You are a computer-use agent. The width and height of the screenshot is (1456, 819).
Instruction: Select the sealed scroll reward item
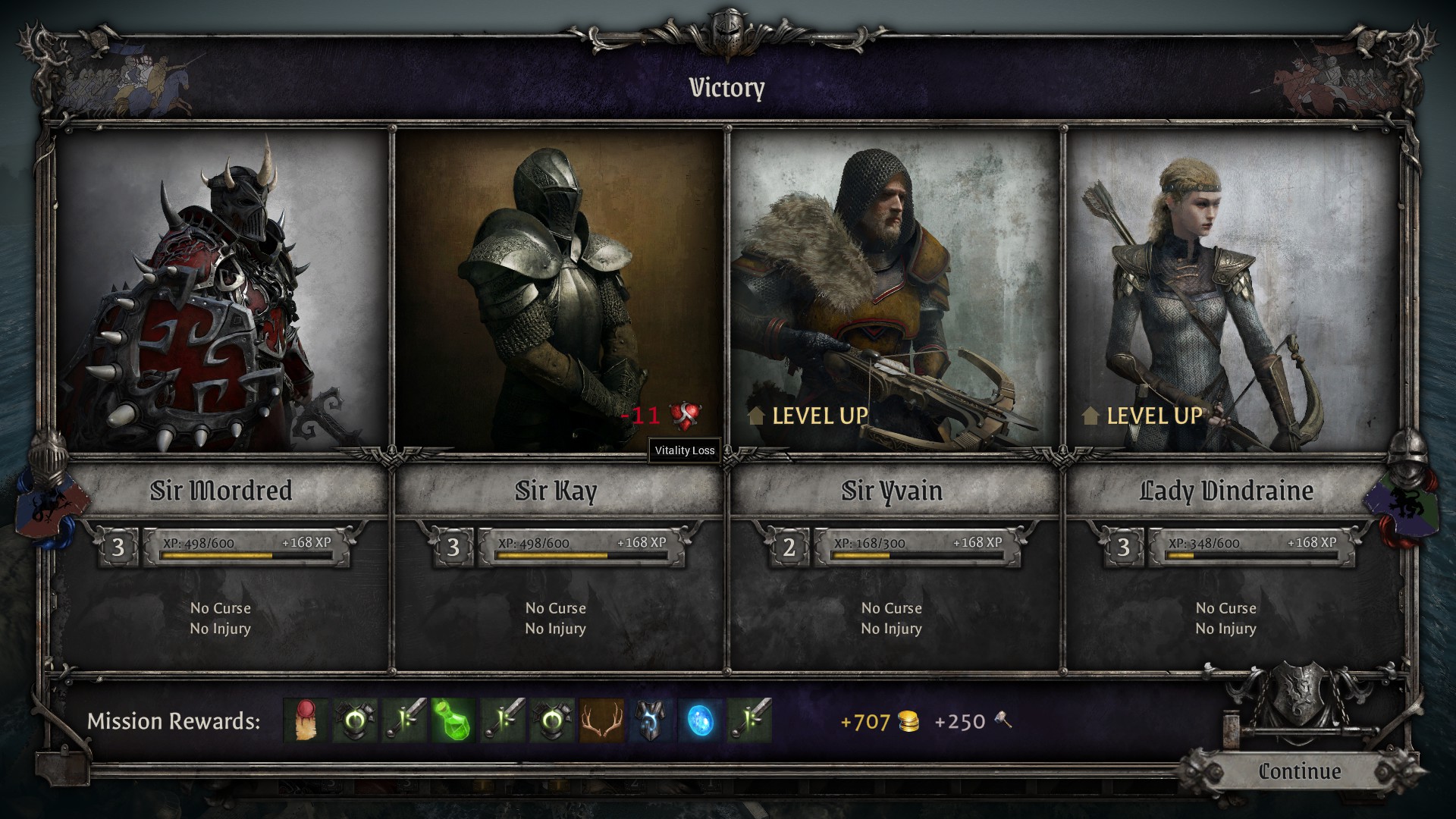[306, 720]
